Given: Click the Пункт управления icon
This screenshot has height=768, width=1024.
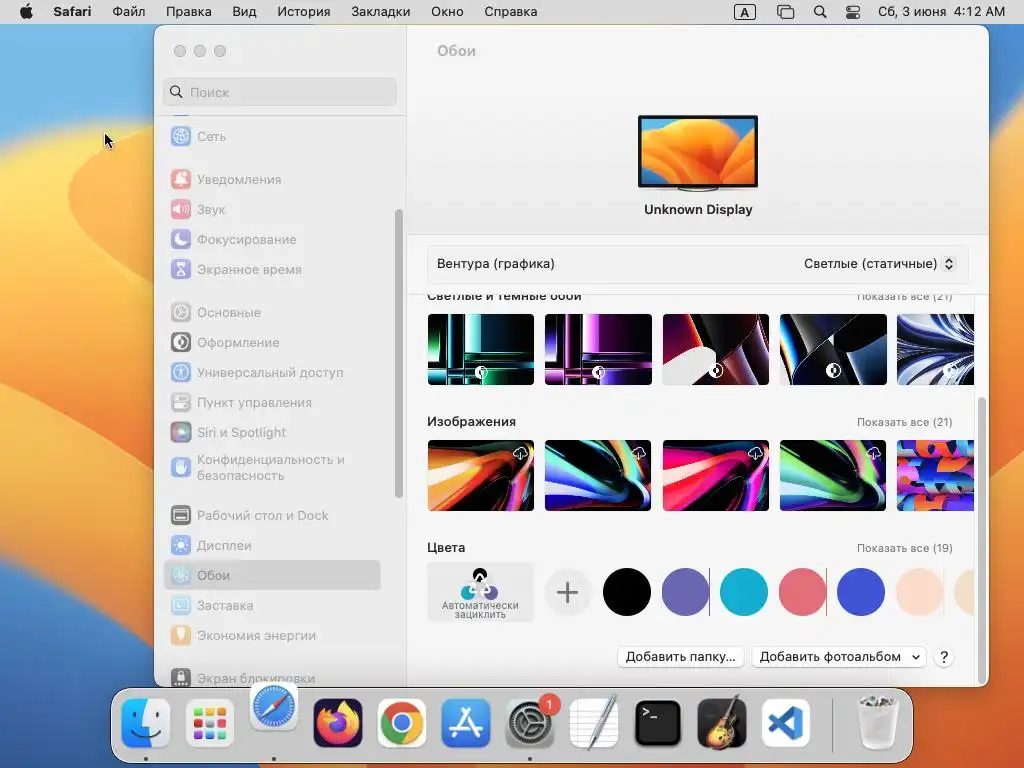Looking at the screenshot, I should [x=181, y=402].
